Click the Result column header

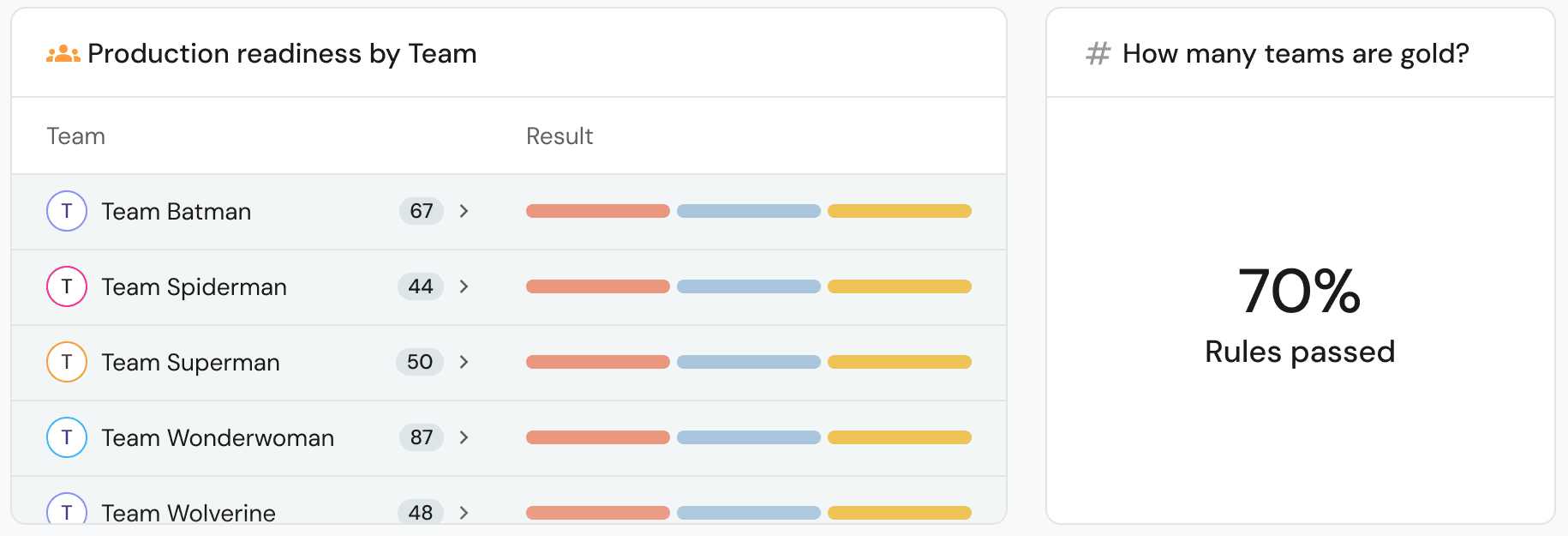click(560, 136)
